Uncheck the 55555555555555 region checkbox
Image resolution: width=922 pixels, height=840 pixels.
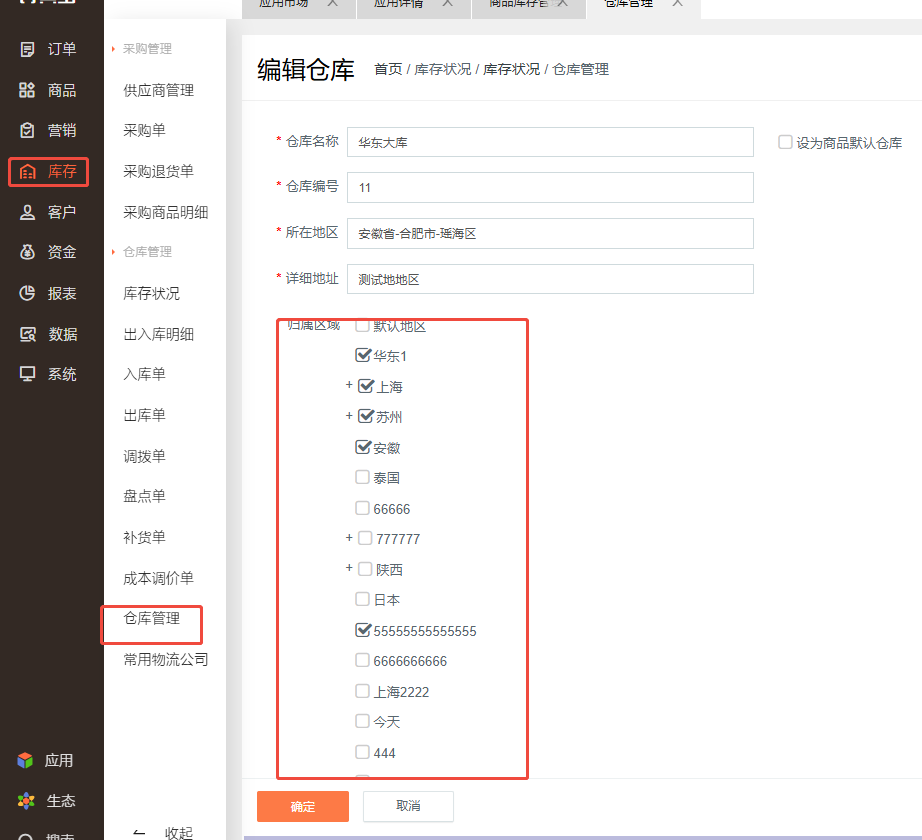363,630
